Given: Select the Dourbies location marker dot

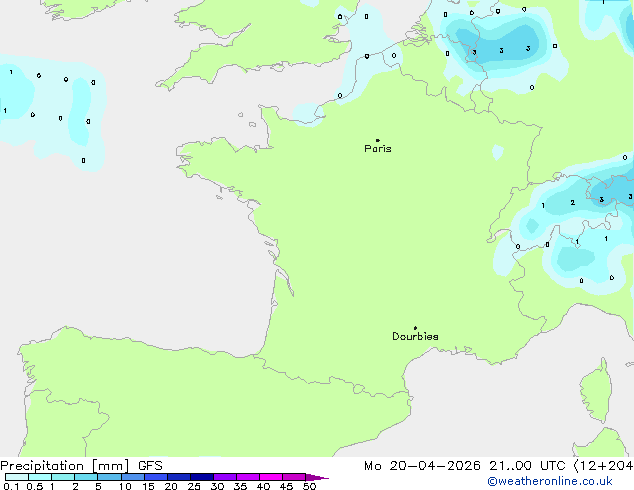Looking at the screenshot, I should click(415, 328).
